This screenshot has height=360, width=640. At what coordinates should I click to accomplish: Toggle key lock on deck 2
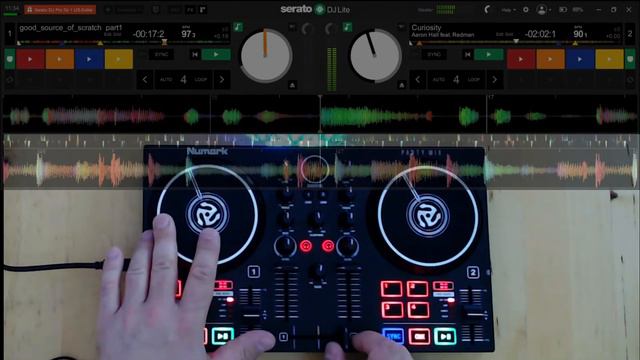pos(347,27)
